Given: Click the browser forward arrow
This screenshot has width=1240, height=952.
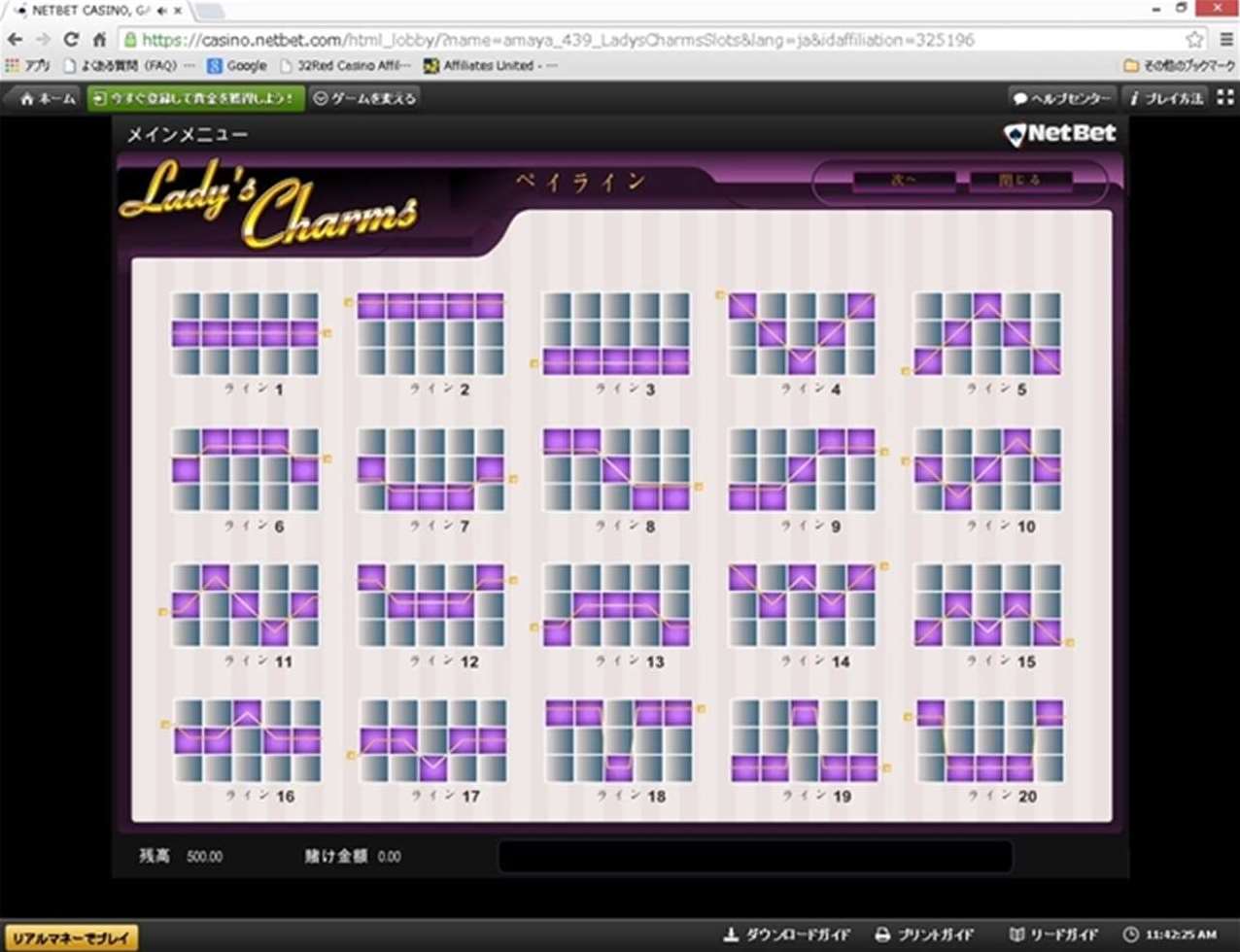Looking at the screenshot, I should pyautogui.click(x=43, y=40).
